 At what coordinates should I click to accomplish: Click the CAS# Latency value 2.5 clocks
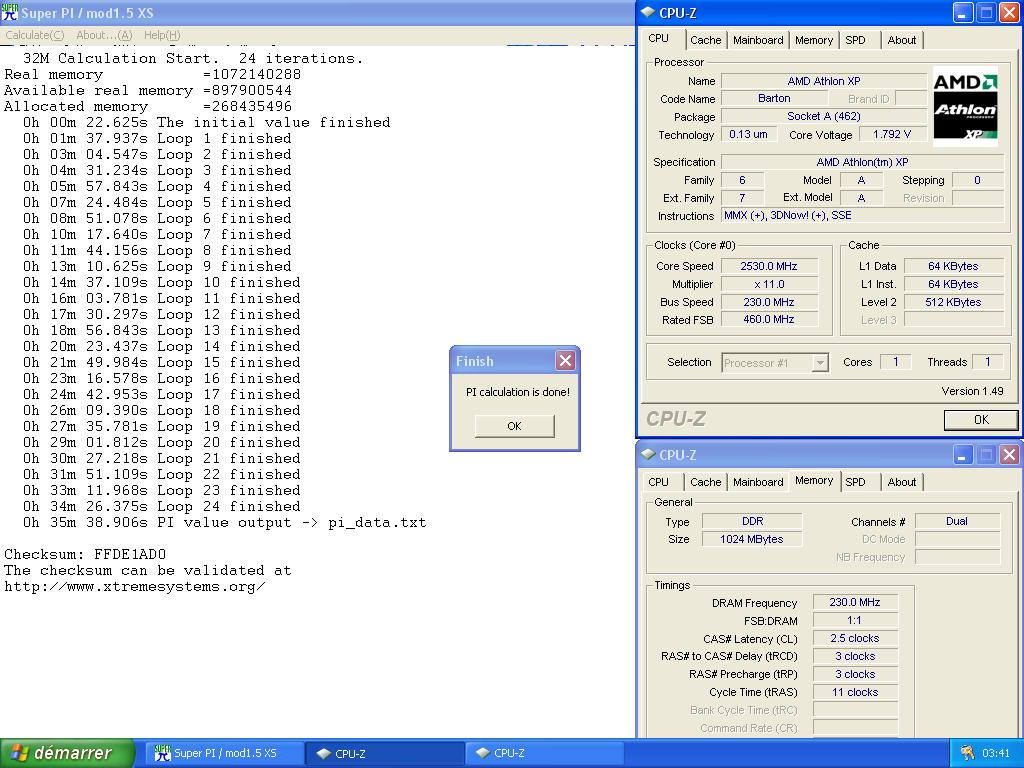(x=855, y=638)
